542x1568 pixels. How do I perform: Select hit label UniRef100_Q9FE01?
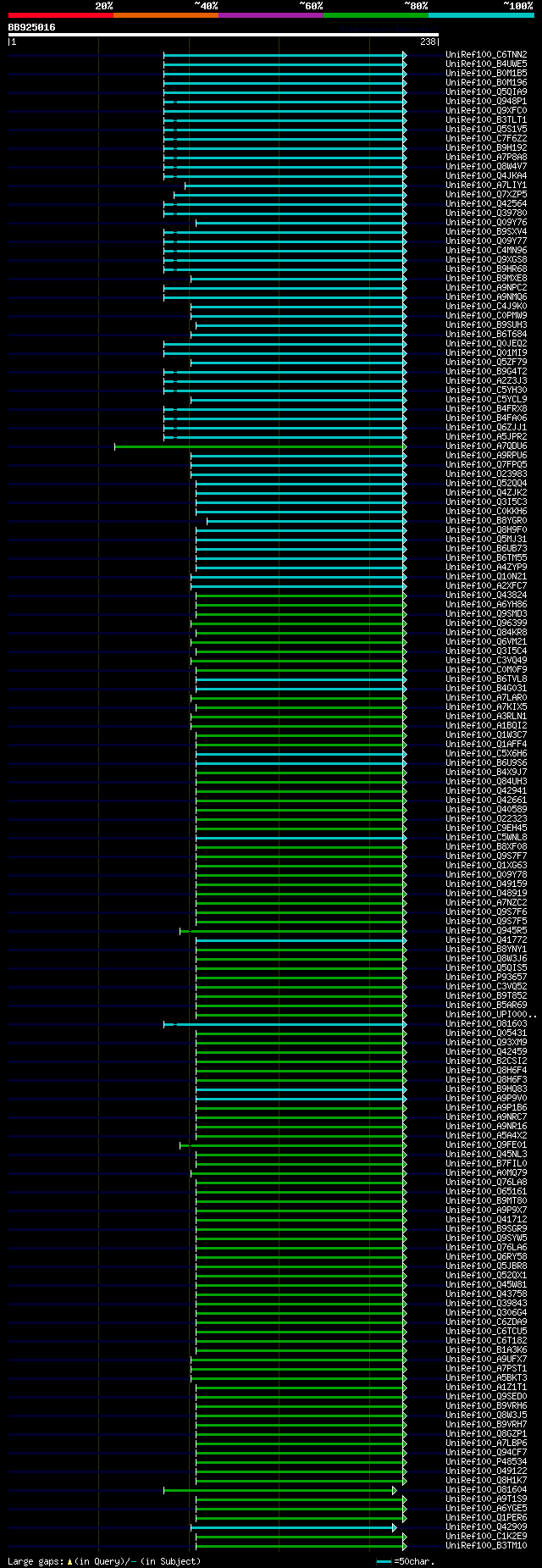[x=486, y=1144]
